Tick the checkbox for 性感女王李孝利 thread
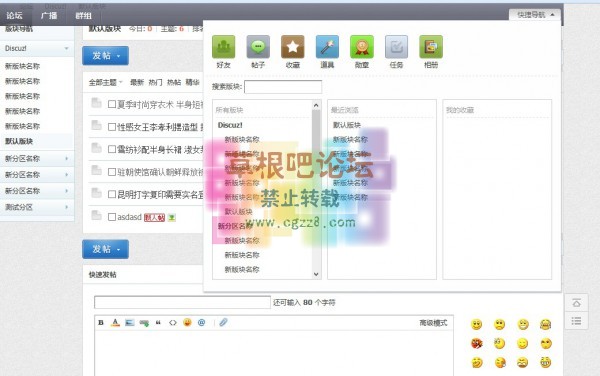Screen dimensions: 600x376 112,127
